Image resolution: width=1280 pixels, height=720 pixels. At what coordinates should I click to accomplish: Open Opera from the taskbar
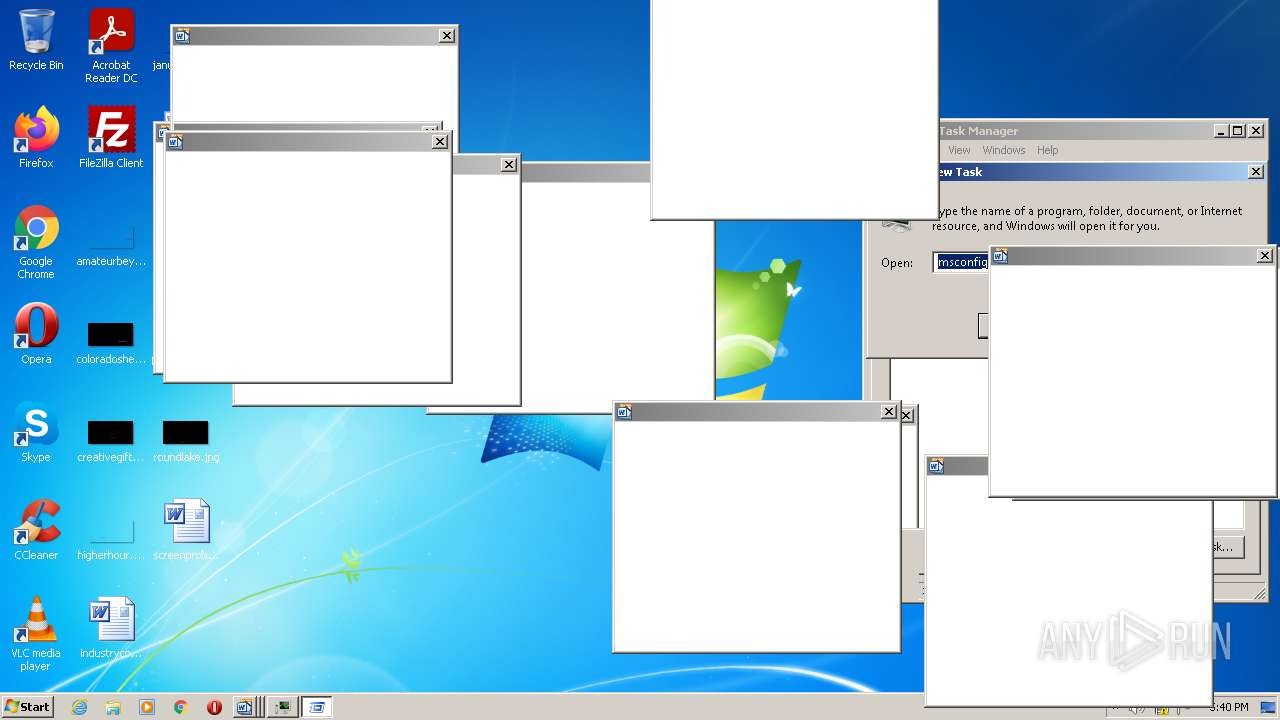(214, 707)
